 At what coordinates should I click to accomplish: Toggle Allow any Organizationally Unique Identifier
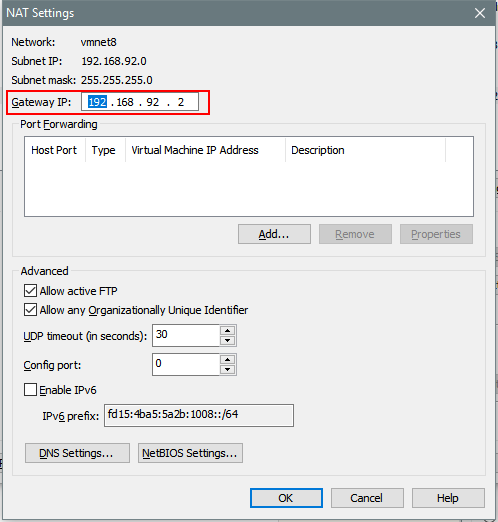click(30, 310)
